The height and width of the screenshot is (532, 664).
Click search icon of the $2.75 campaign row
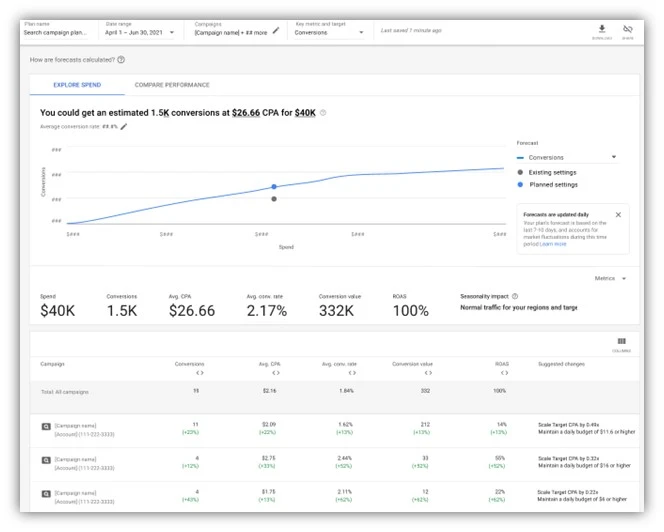[x=46, y=460]
